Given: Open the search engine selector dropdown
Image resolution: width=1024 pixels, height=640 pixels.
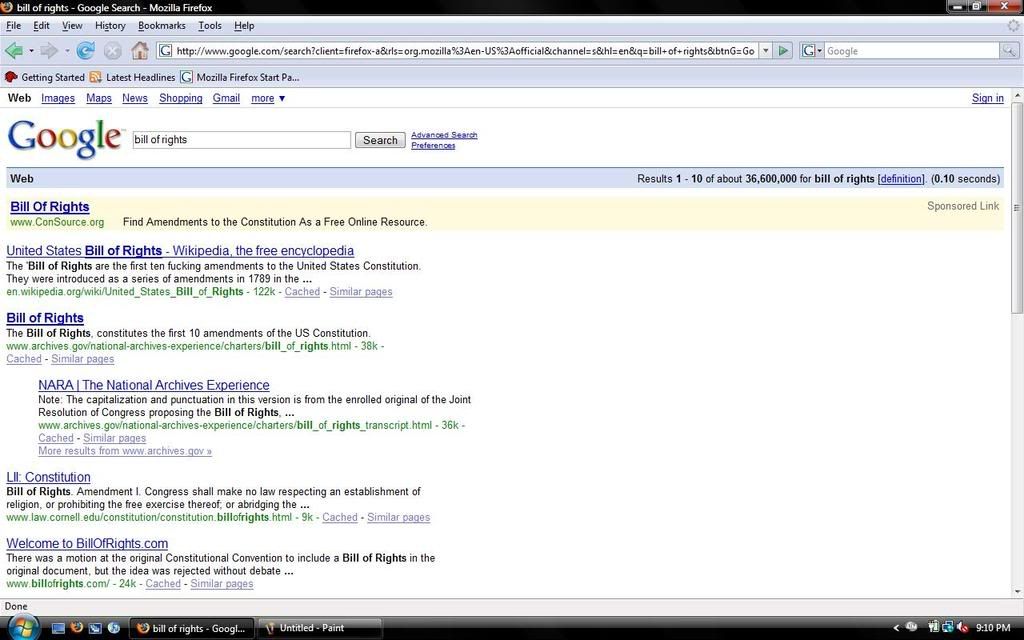Looking at the screenshot, I should click(811, 50).
